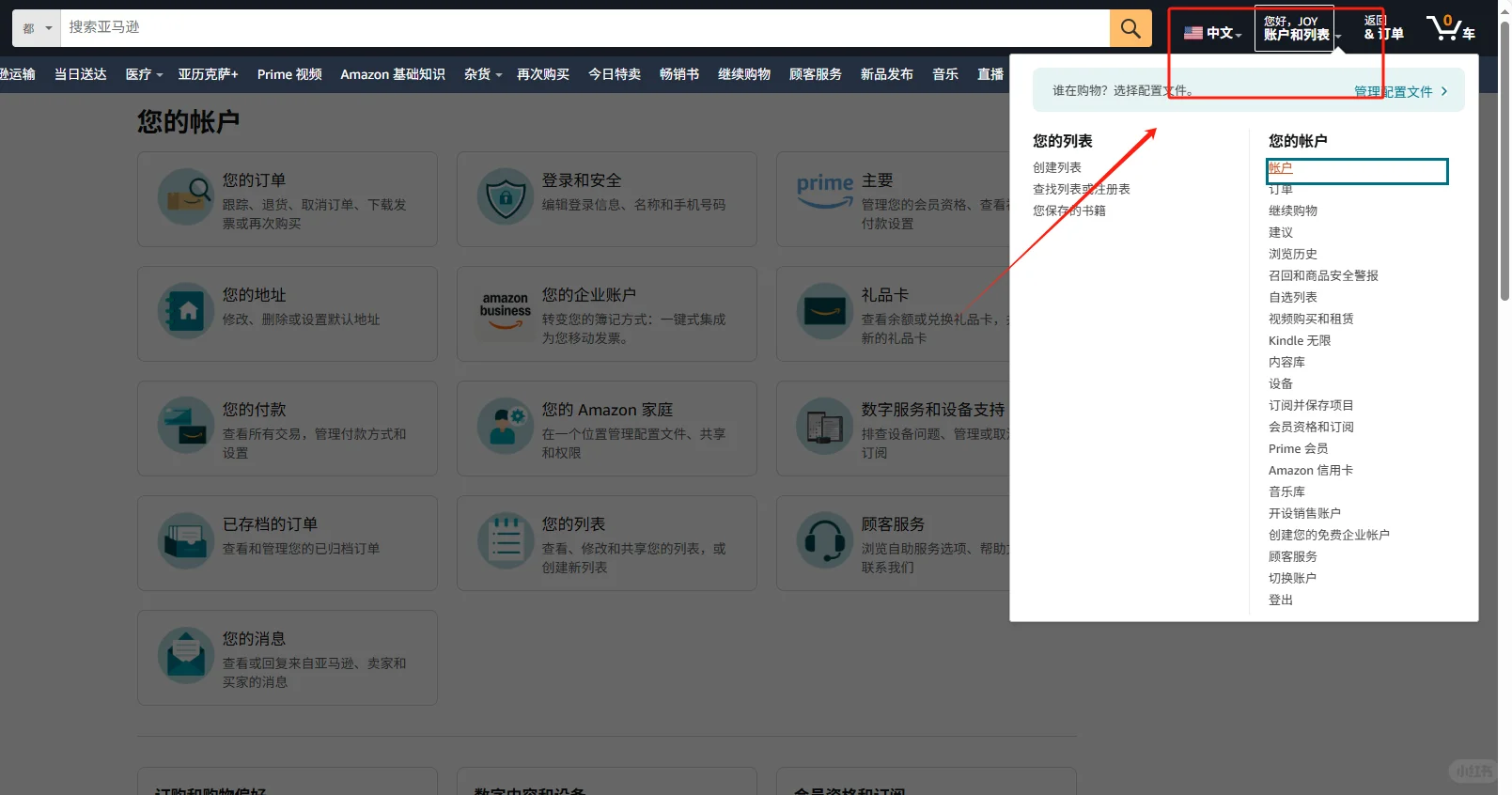Click the 您的付款 card payment icon
1512x795 pixels.
pos(186,426)
